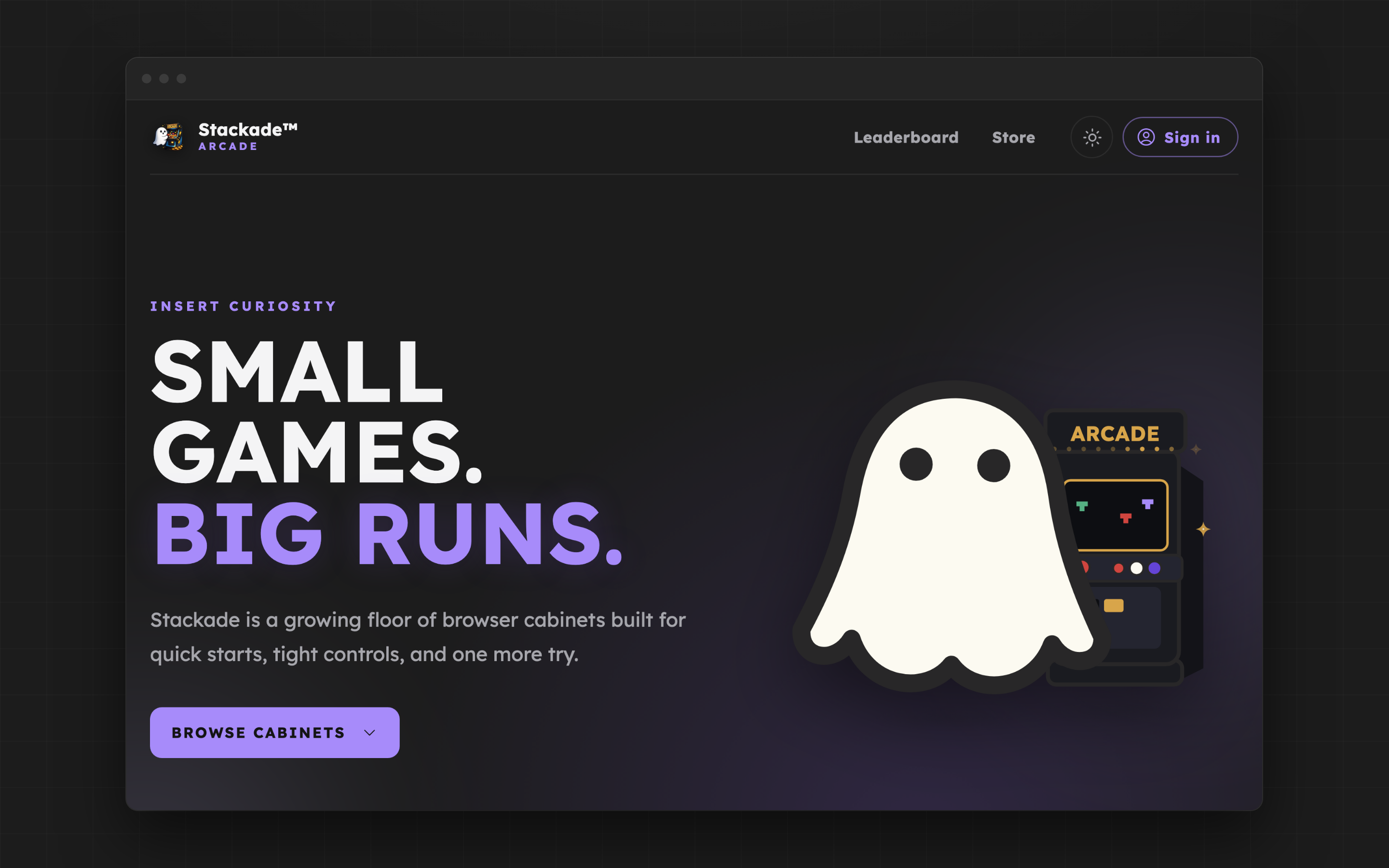Expand the Browse Cabinets dropdown
The width and height of the screenshot is (1389, 868).
(x=274, y=732)
